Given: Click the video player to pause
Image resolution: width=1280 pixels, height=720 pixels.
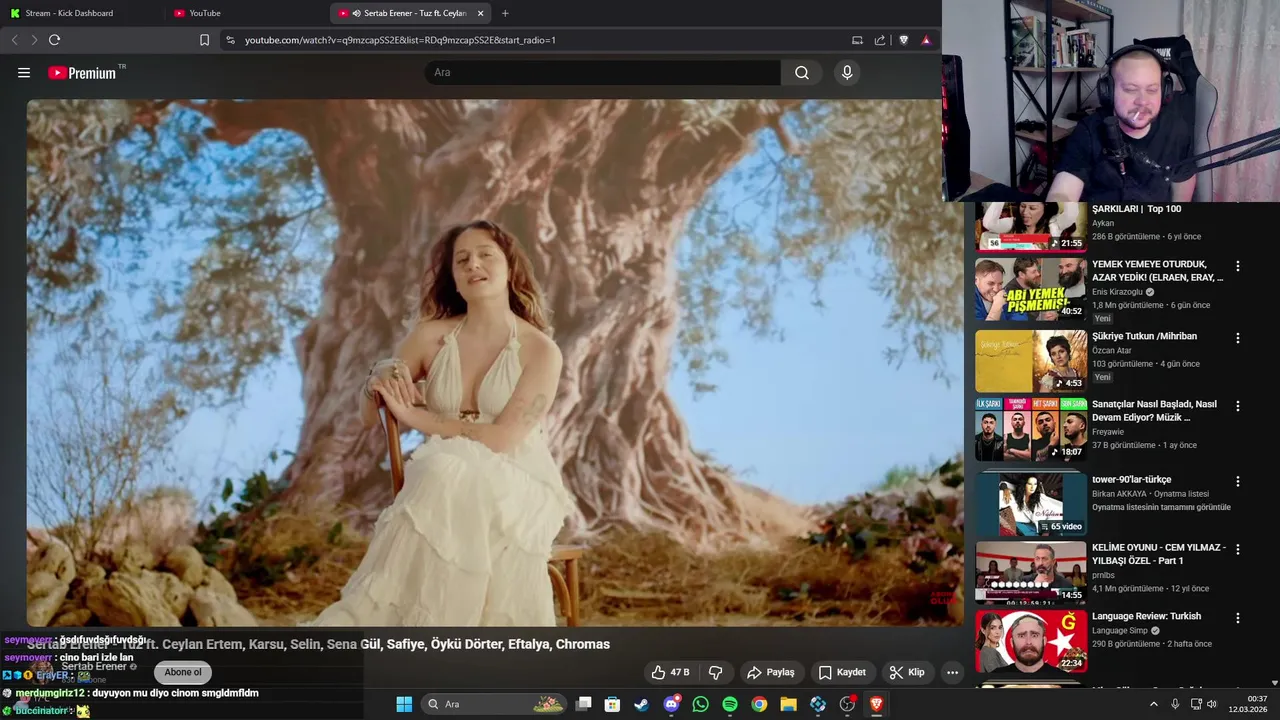Looking at the screenshot, I should [494, 362].
